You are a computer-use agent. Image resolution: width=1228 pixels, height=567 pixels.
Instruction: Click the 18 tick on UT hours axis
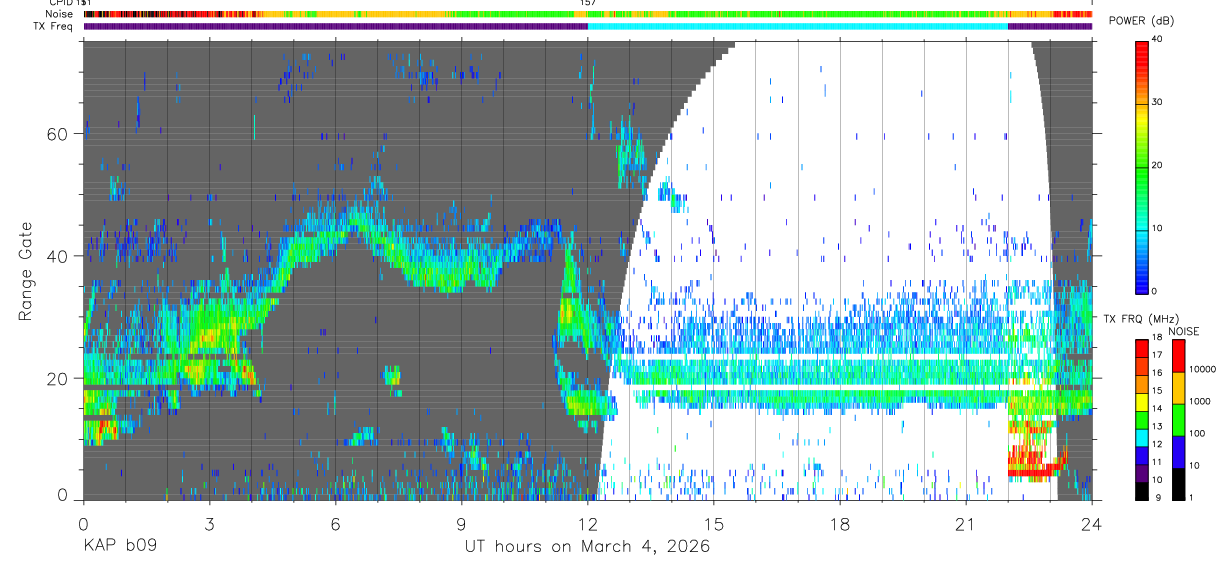click(x=840, y=523)
